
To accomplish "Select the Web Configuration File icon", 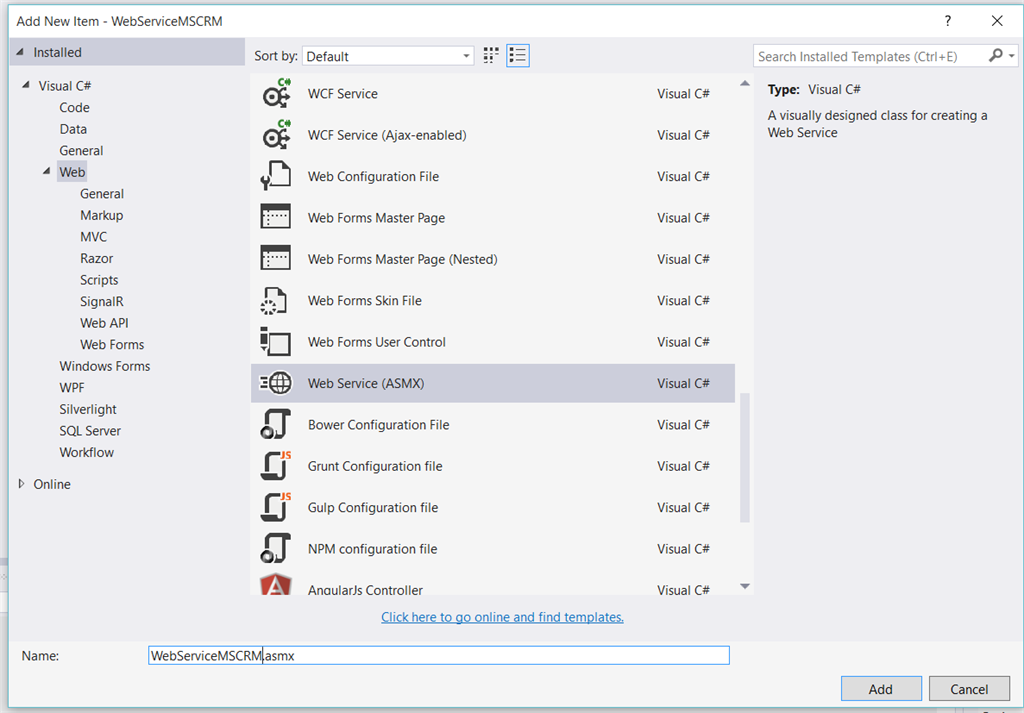I will point(275,177).
